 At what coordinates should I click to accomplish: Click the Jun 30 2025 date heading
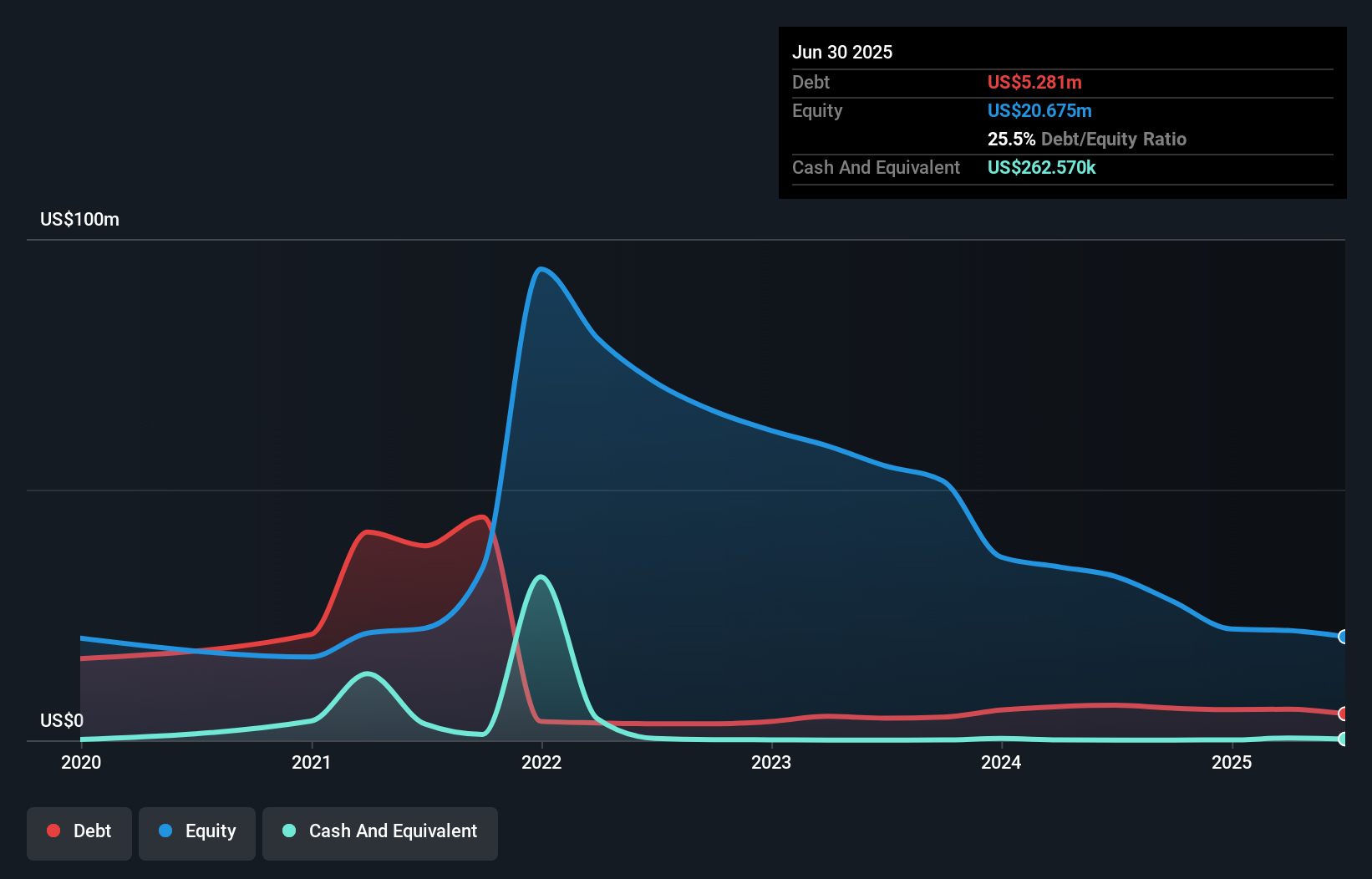(x=842, y=52)
